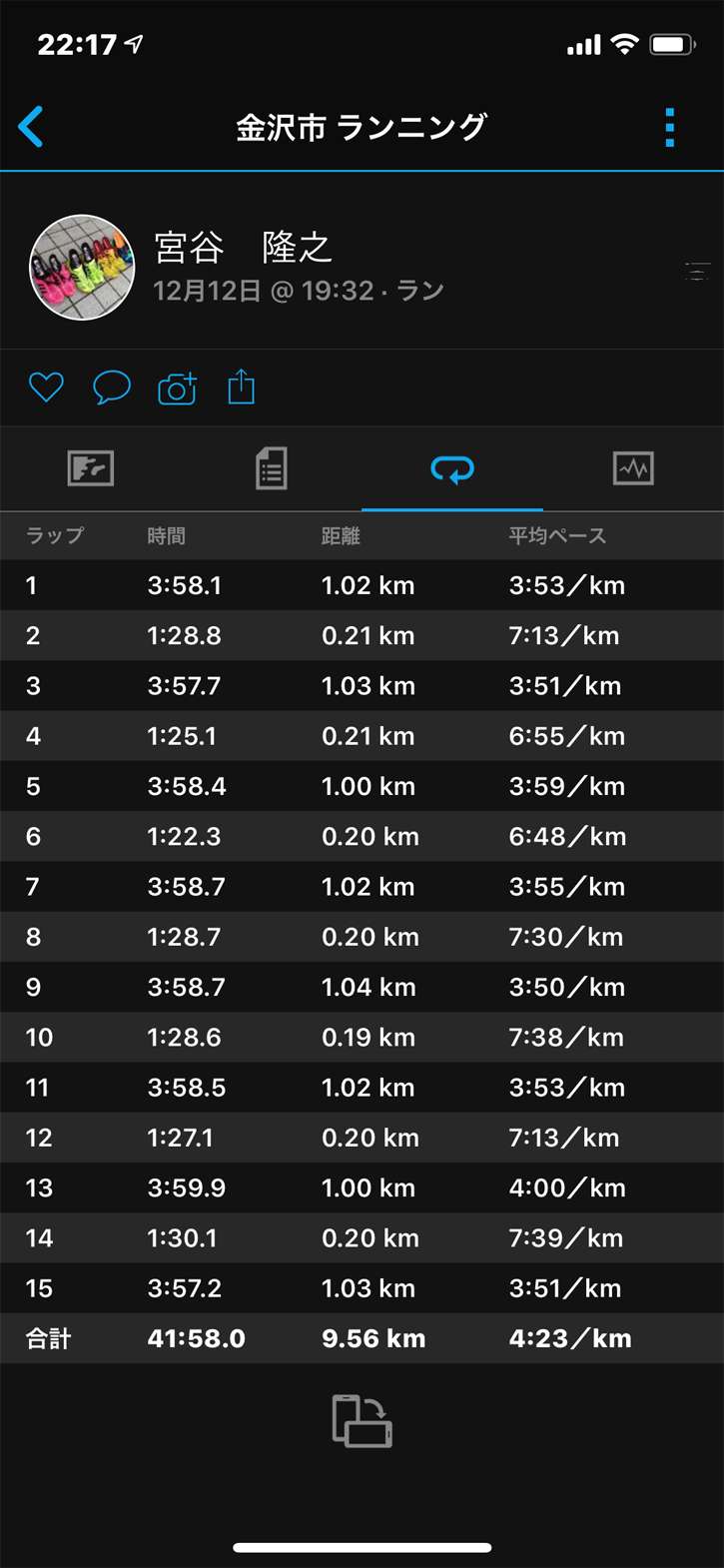Tap the shoes profile picture
The height and width of the screenshot is (1568, 724).
(x=82, y=268)
